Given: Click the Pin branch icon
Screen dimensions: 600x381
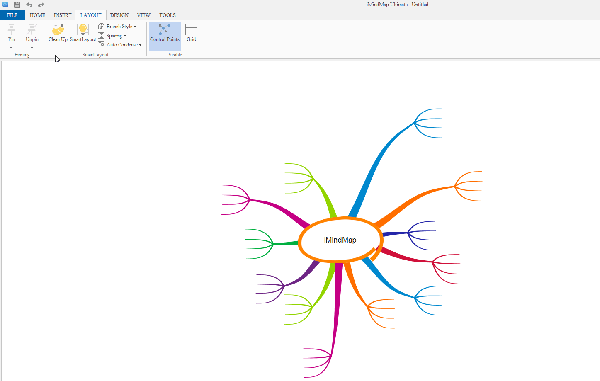Looking at the screenshot, I should pos(11,29).
